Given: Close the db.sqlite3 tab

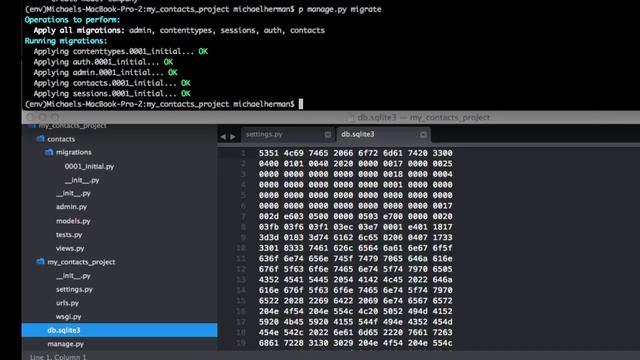Looking at the screenshot, I should coord(423,134).
